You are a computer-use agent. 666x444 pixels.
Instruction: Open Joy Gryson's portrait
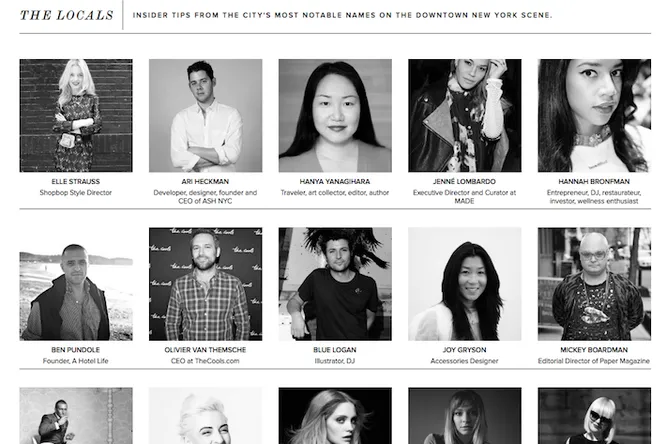point(465,284)
